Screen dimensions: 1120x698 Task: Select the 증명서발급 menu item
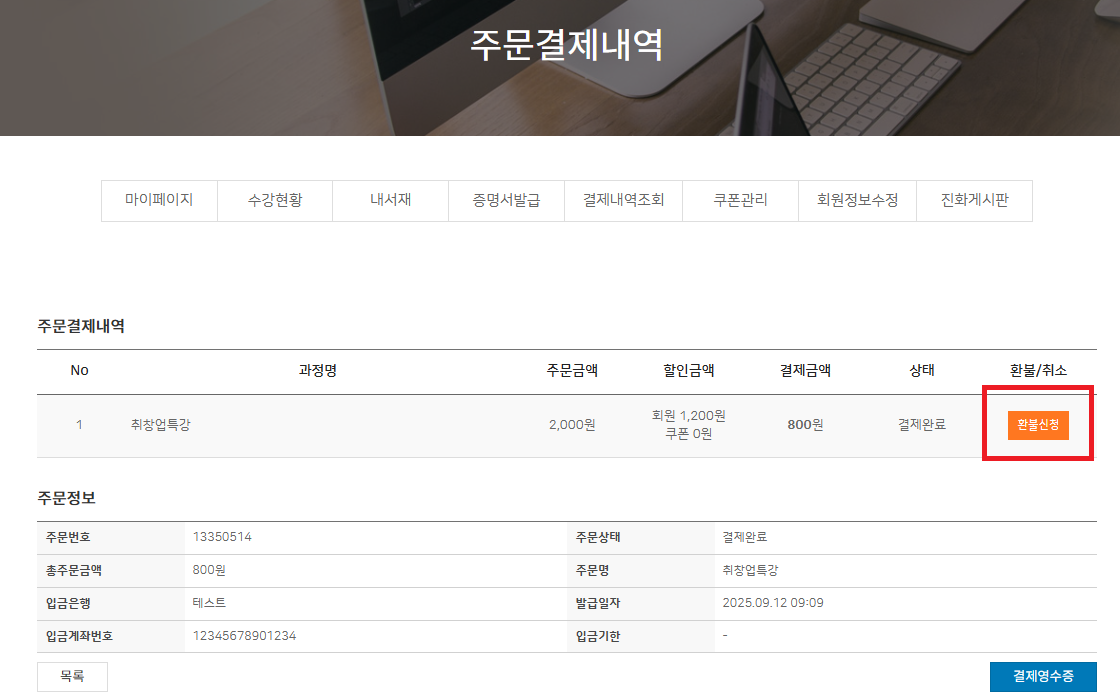pos(507,200)
